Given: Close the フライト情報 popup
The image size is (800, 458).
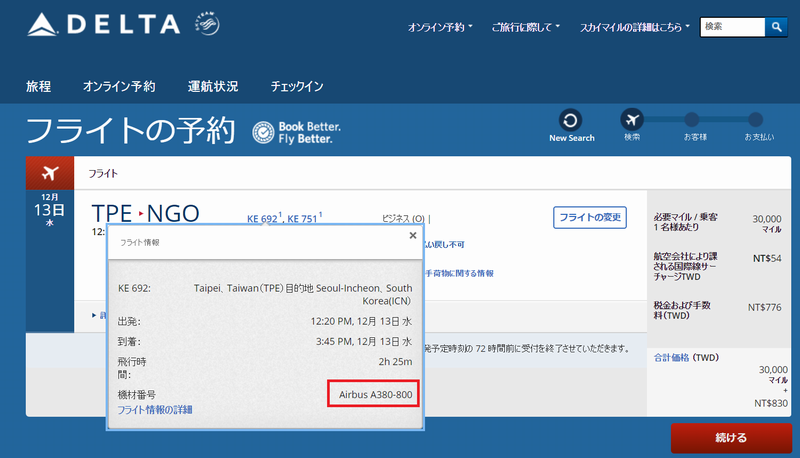Looking at the screenshot, I should pyautogui.click(x=413, y=235).
